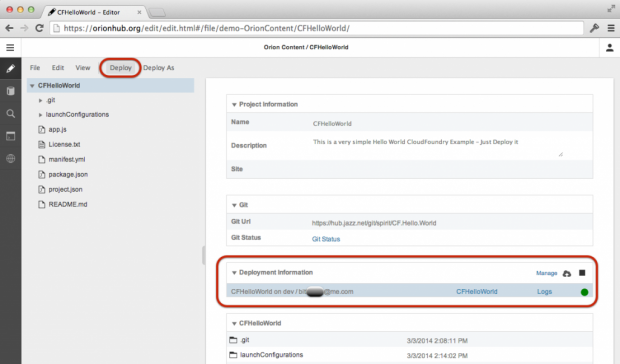
Task: Open project.json in the file tree
Action: (65, 190)
